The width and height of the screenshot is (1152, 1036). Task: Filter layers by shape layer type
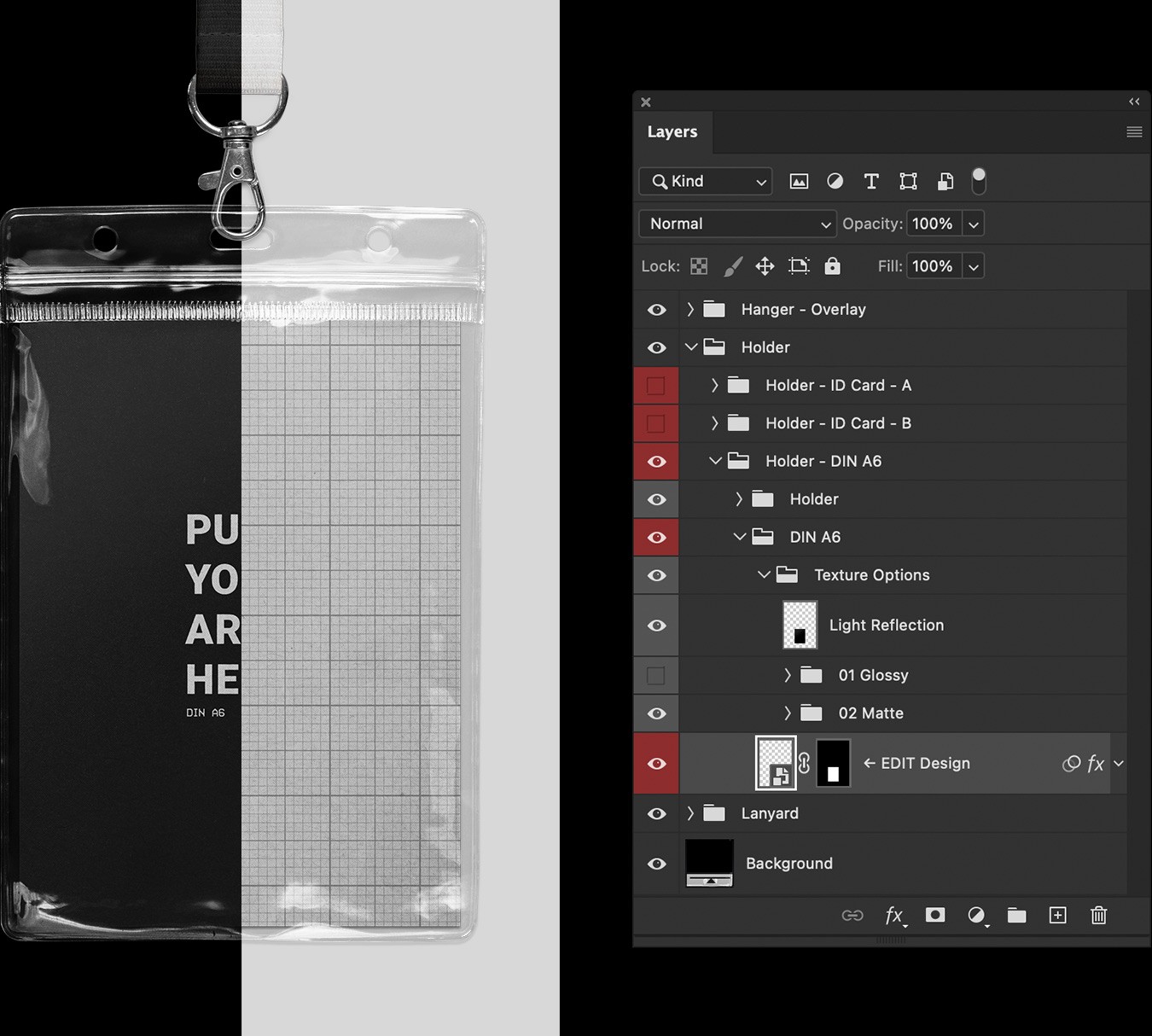click(x=908, y=181)
